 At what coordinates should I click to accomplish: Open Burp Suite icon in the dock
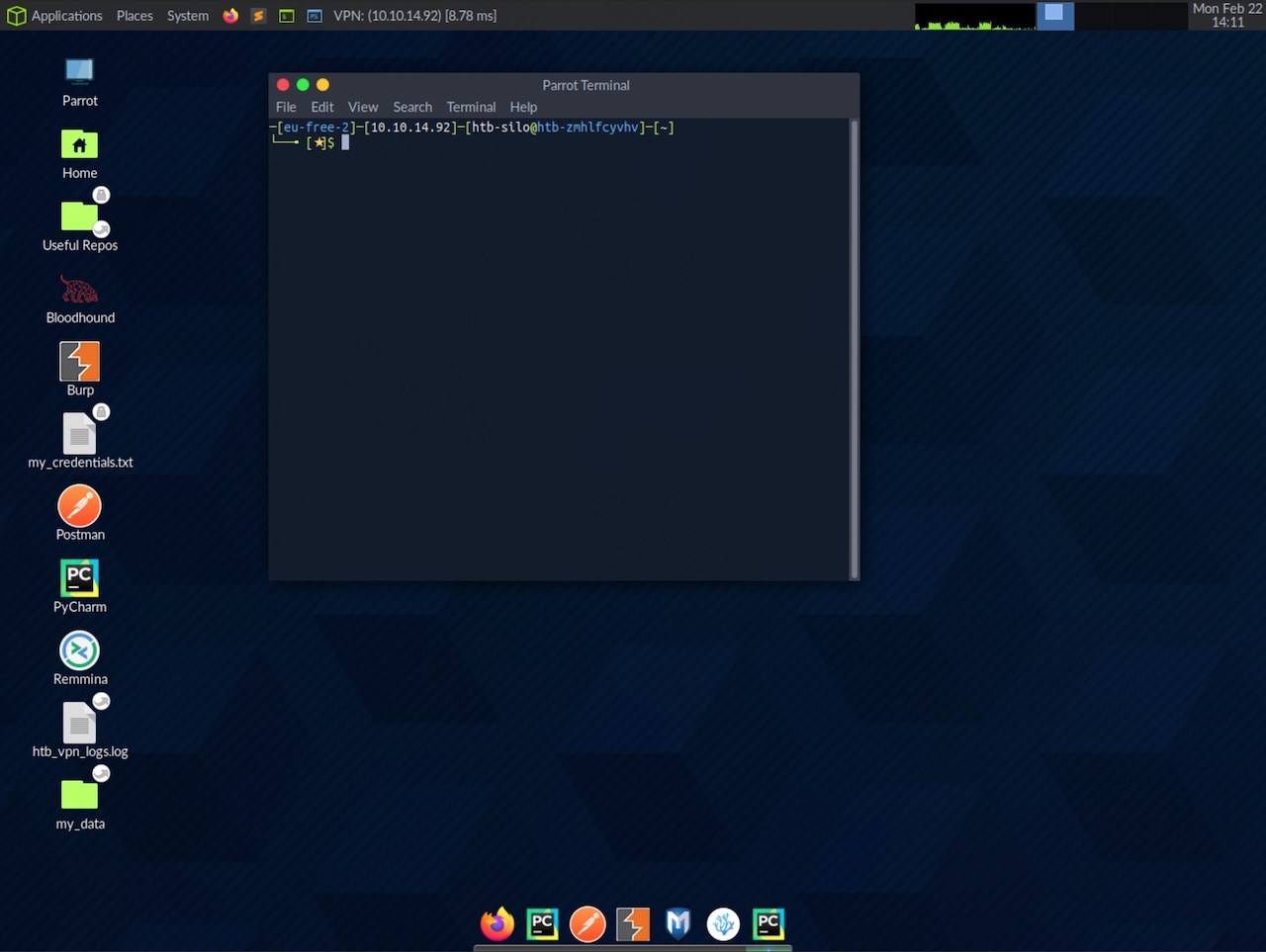click(633, 923)
